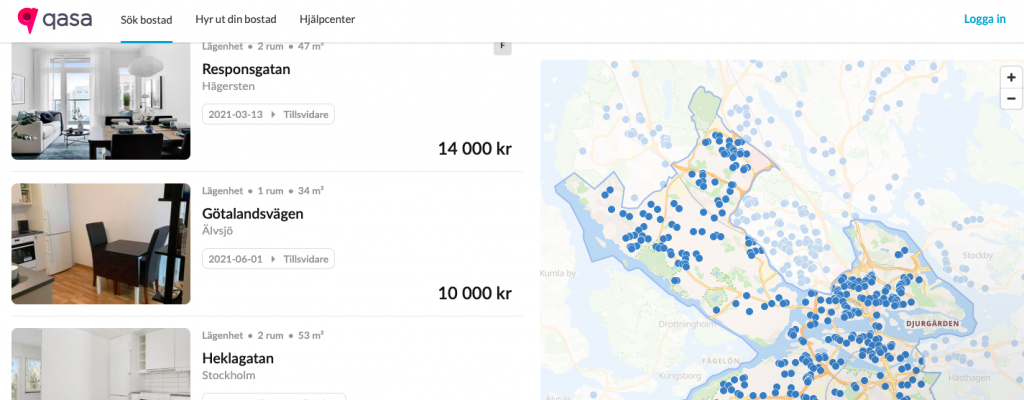The image size is (1024, 400).
Task: Click the Logga in link
Action: [x=985, y=19]
